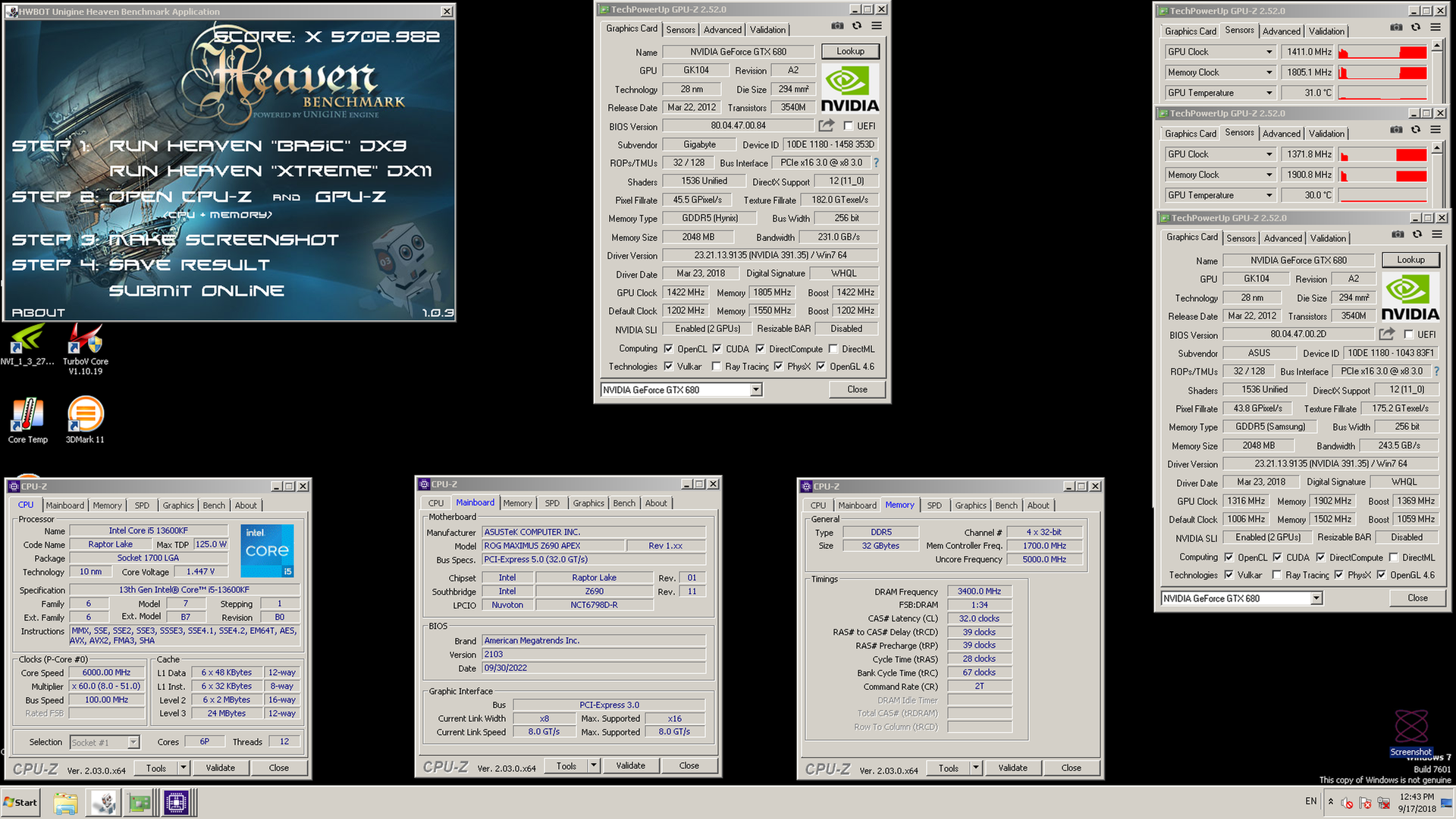
Task: Click the Windows Start button
Action: pos(20,802)
